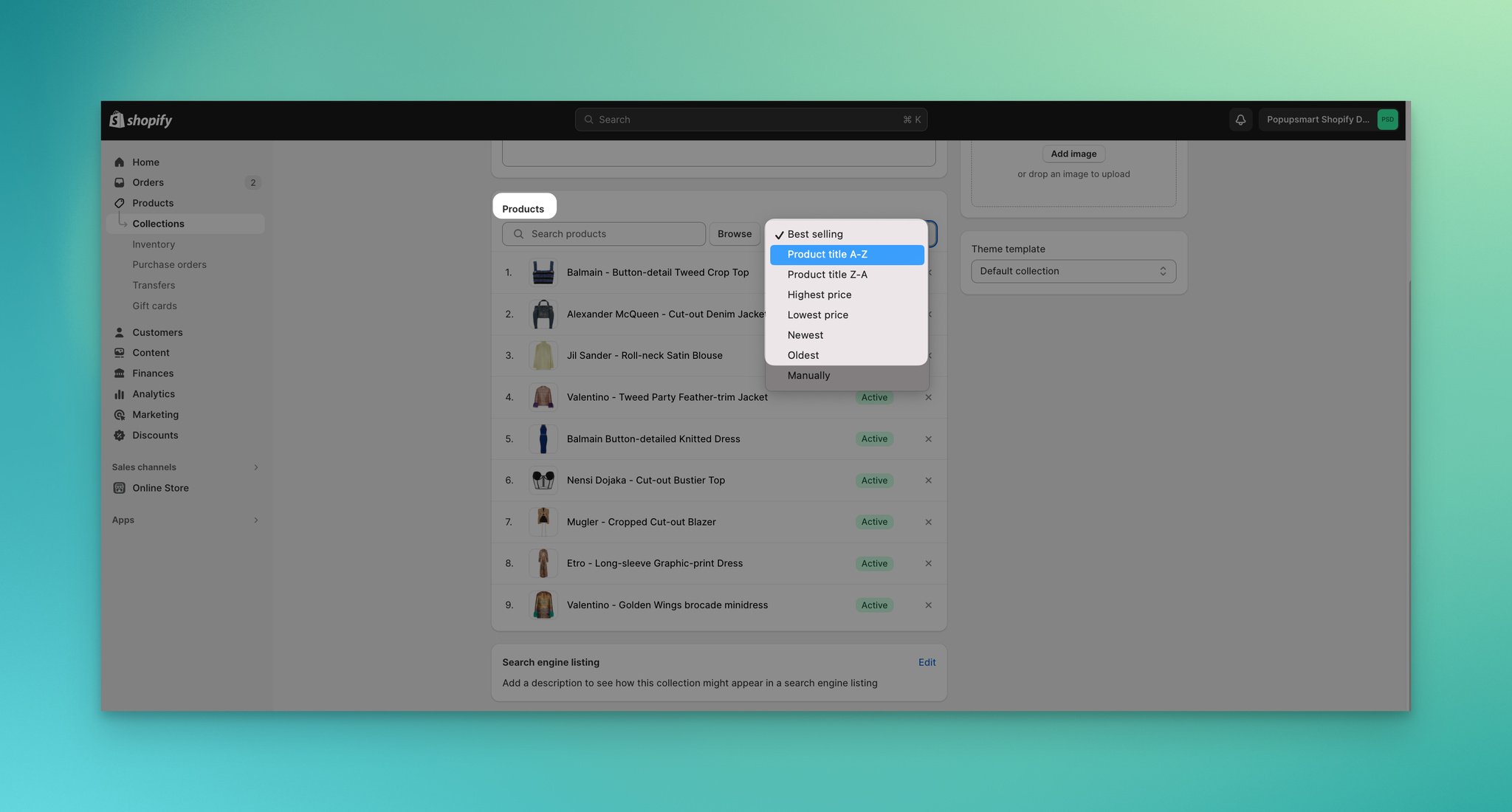The height and width of the screenshot is (812, 1512).
Task: Open Jil Sander Satin Blouse thumbnail
Action: [543, 356]
